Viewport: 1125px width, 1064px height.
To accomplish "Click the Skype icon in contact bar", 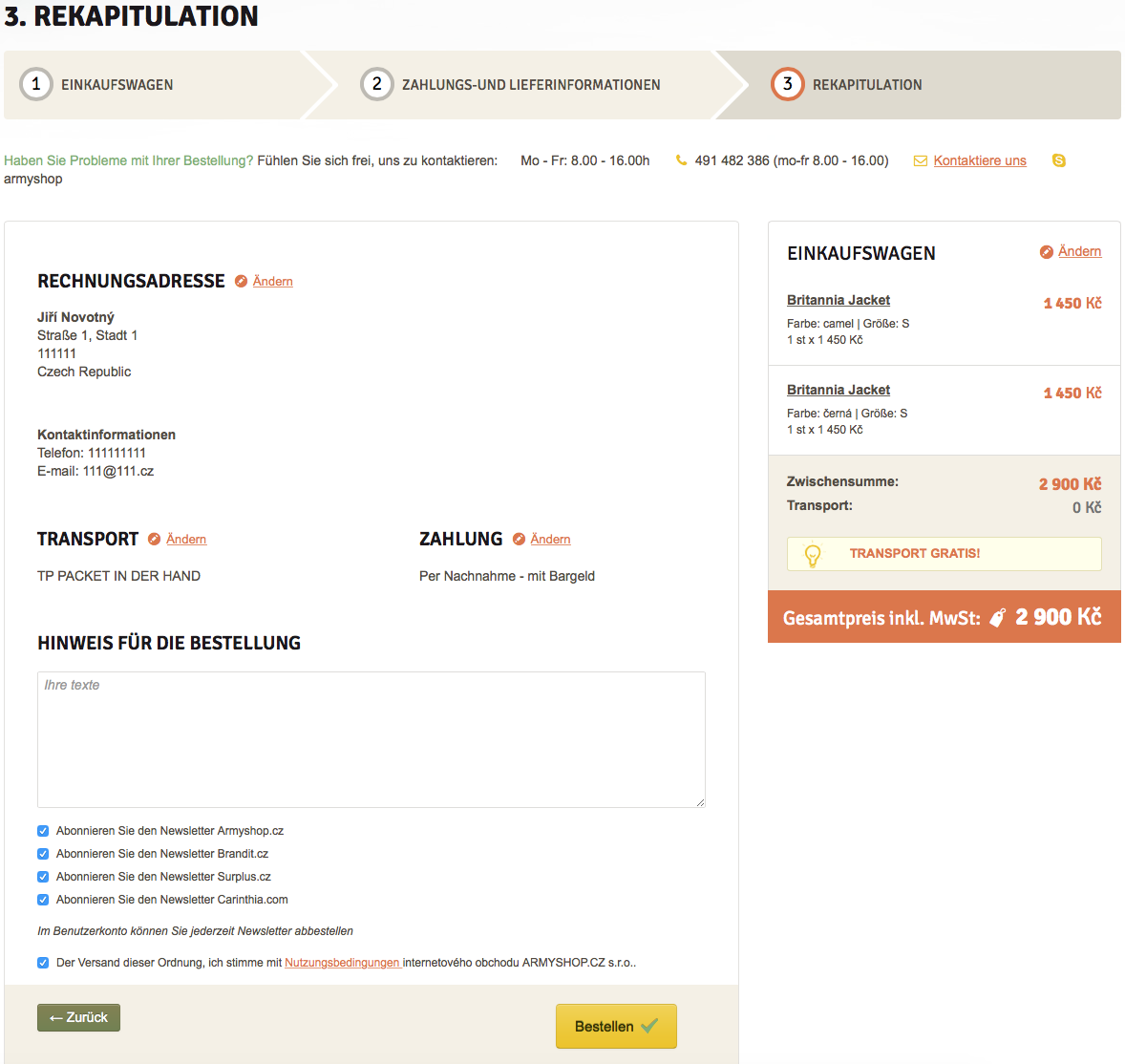I will pyautogui.click(x=1058, y=160).
